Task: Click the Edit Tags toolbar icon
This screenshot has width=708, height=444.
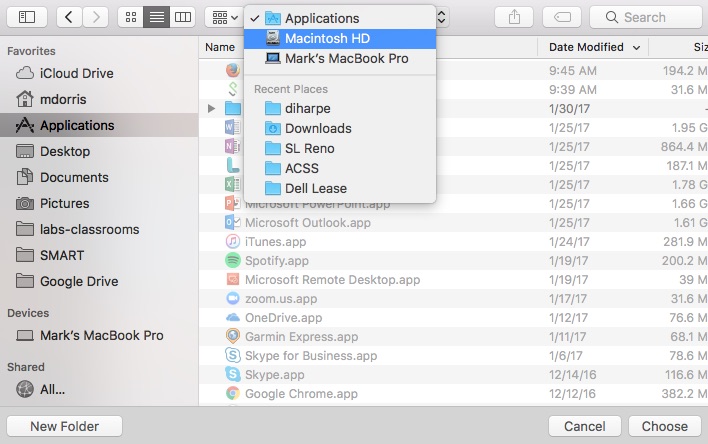Action: point(562,17)
